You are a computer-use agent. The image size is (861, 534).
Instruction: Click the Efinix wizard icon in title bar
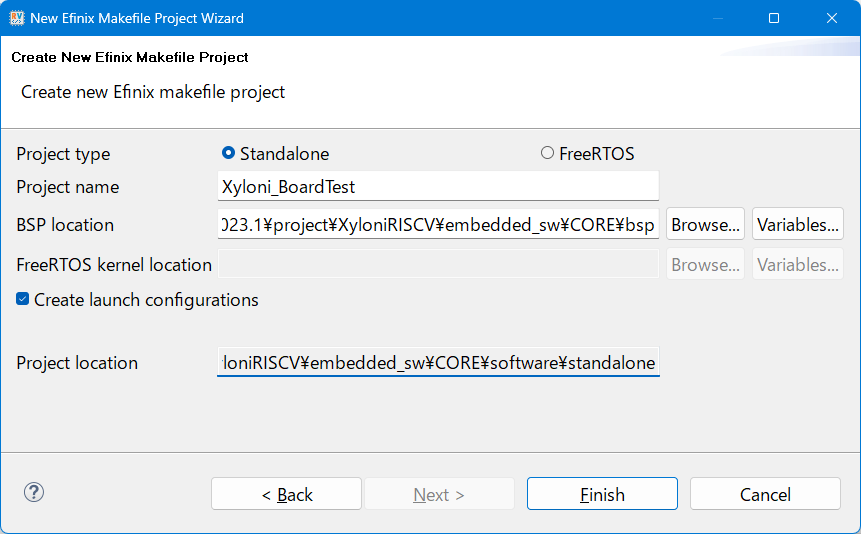pos(16,18)
